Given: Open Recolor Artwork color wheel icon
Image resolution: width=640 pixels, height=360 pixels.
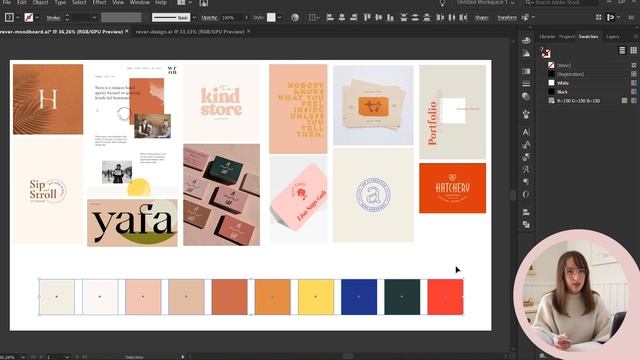Looking at the screenshot, I should [x=295, y=18].
